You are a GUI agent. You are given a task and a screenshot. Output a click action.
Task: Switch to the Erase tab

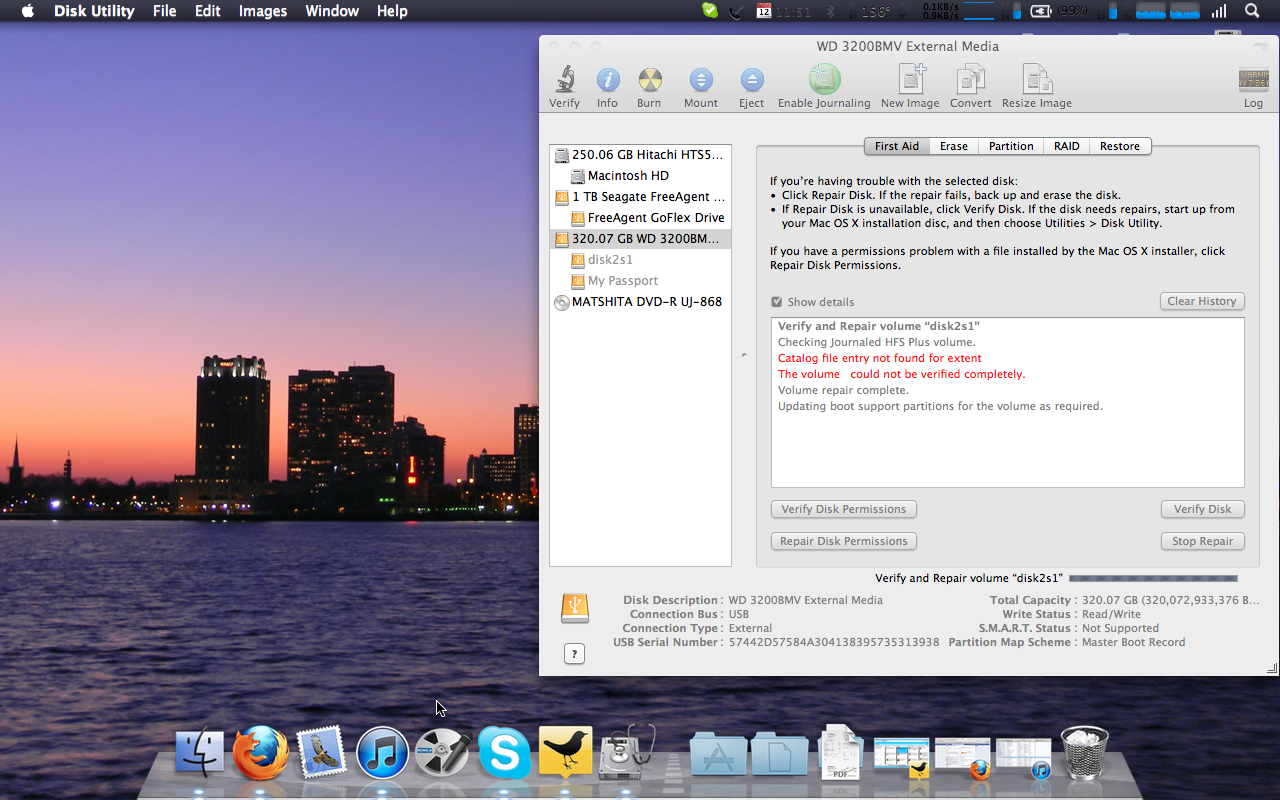click(954, 146)
